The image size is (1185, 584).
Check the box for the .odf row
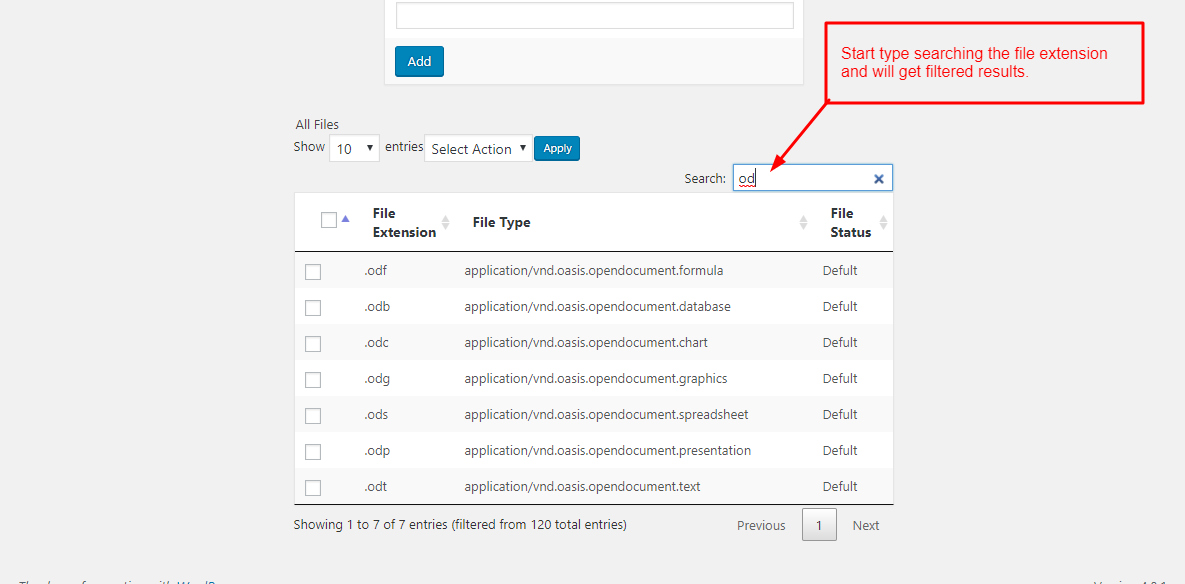pyautogui.click(x=313, y=272)
